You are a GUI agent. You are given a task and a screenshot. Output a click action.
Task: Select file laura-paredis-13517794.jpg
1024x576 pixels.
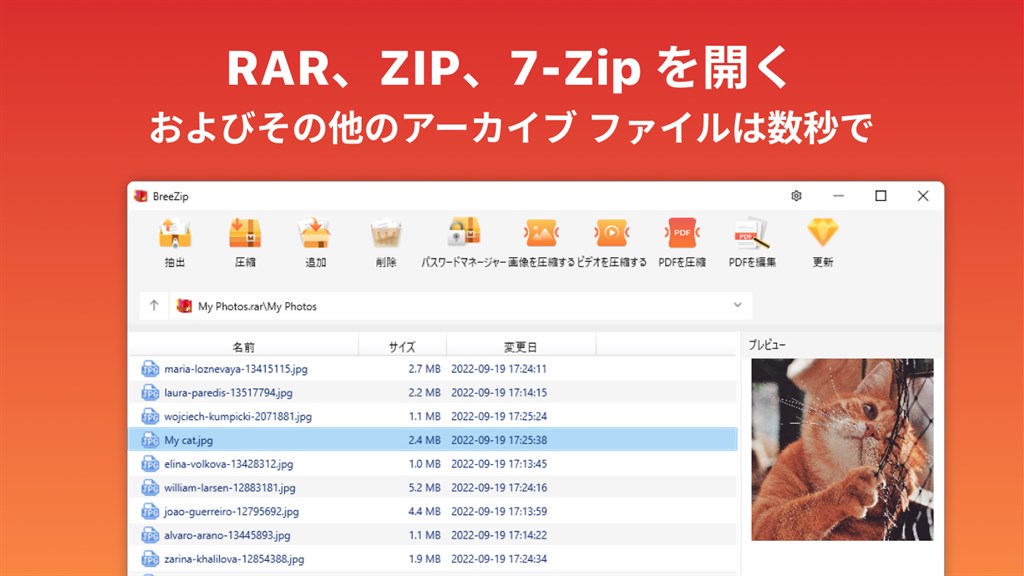click(x=229, y=392)
